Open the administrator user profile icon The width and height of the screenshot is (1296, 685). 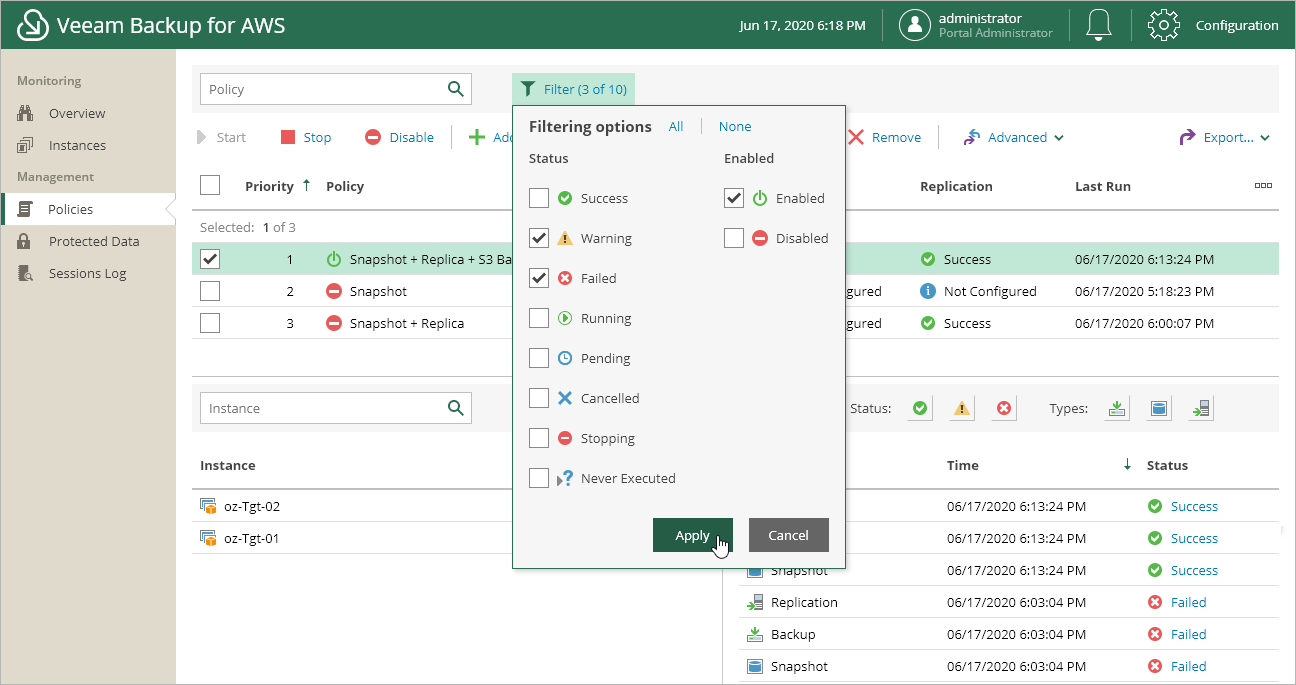pyautogui.click(x=915, y=25)
